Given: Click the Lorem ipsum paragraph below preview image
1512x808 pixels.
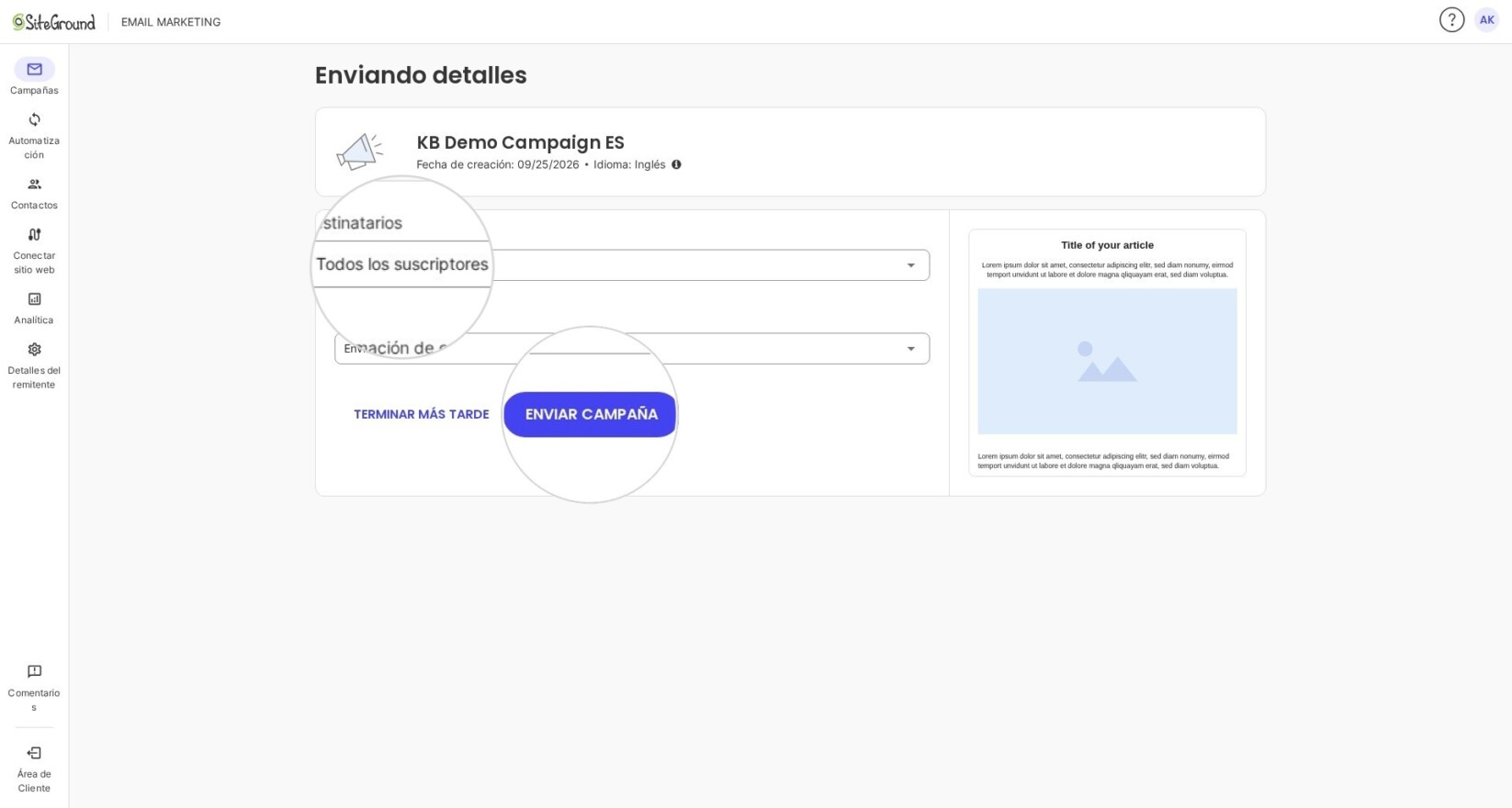Looking at the screenshot, I should tap(1103, 461).
